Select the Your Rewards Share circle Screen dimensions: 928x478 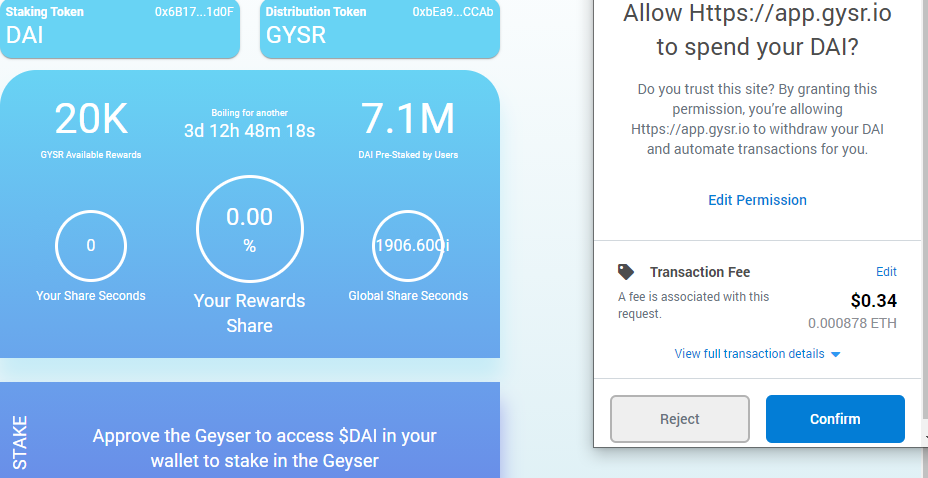pos(250,228)
